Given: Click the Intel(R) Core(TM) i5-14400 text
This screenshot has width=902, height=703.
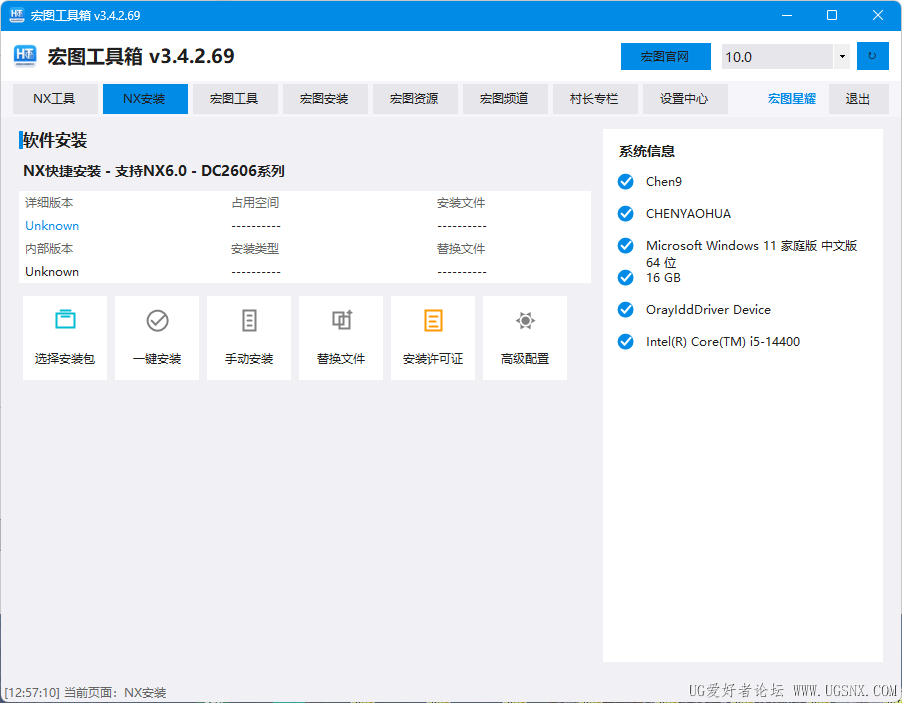Looking at the screenshot, I should 723,342.
